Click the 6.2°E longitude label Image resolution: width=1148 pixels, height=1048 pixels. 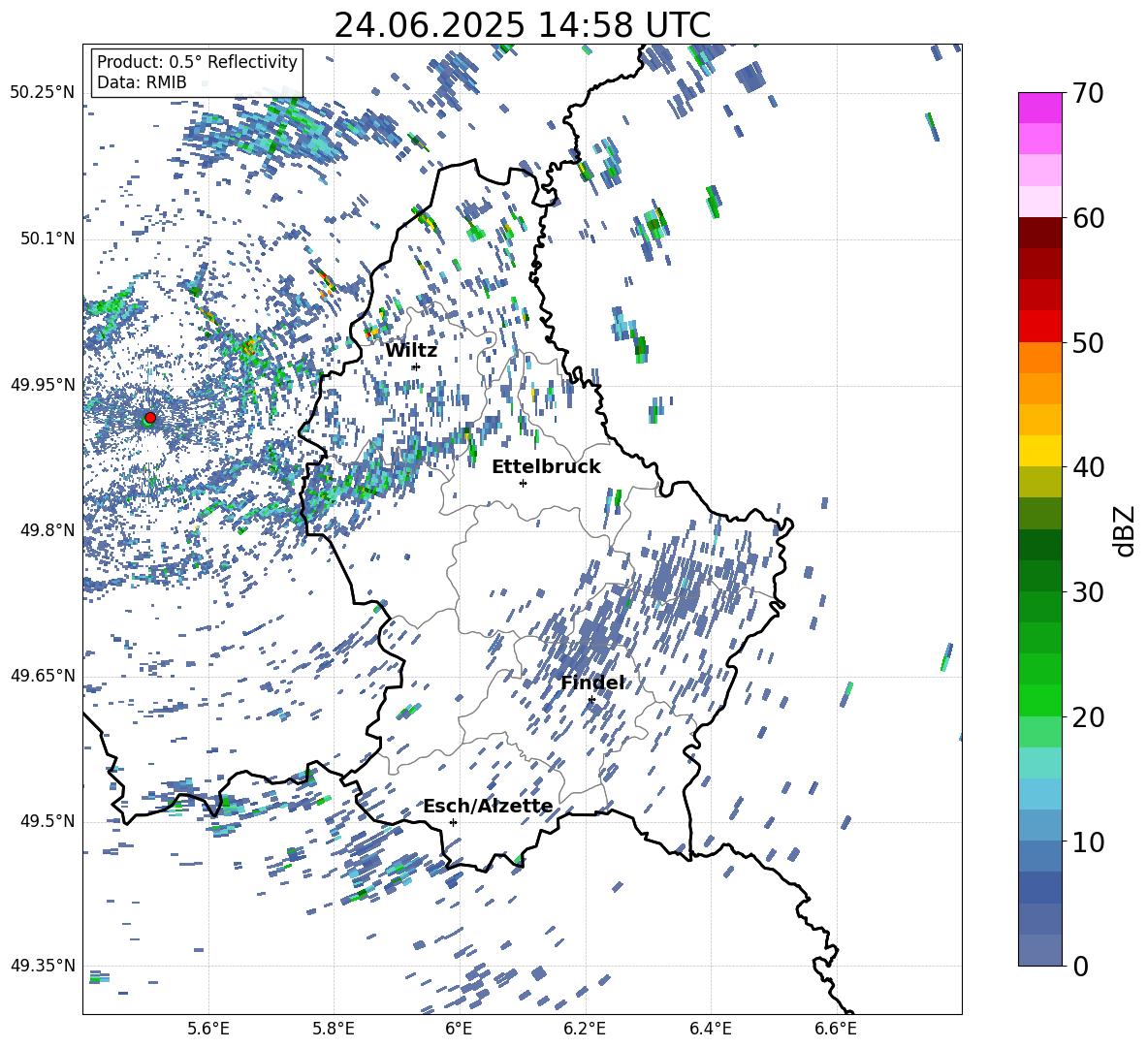pos(585,1029)
